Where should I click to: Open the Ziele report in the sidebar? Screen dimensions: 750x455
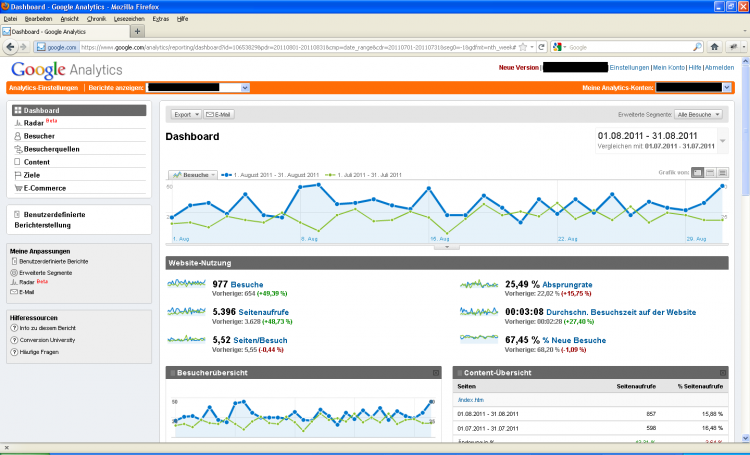click(x=31, y=174)
